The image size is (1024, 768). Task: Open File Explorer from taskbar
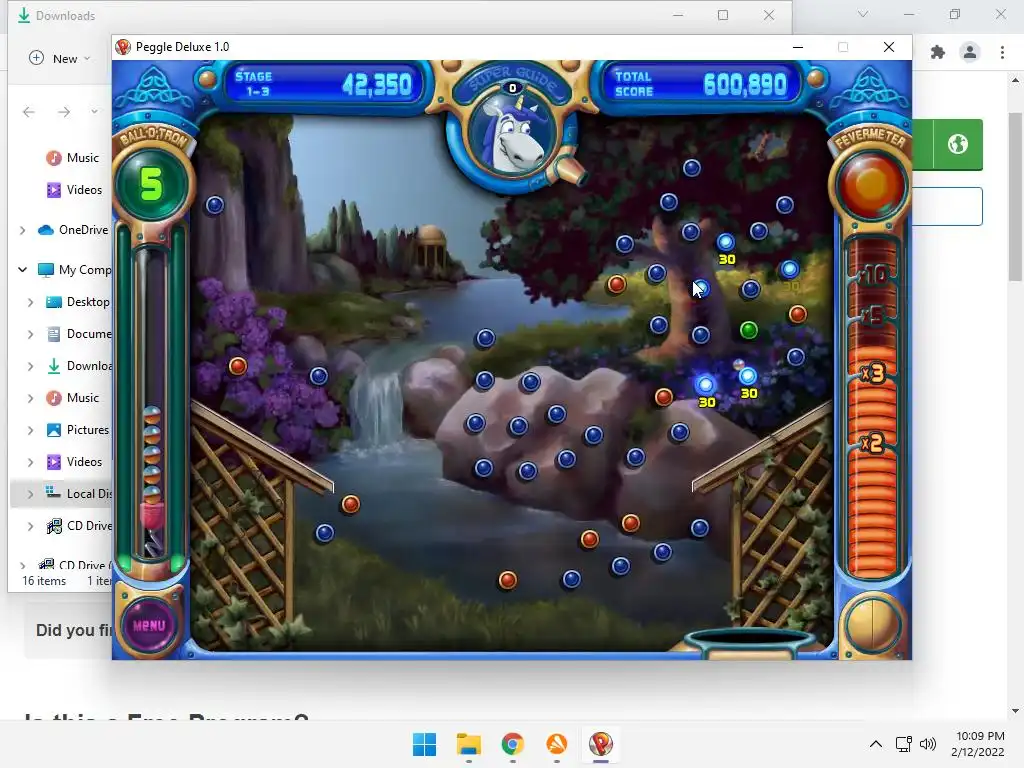tap(468, 744)
